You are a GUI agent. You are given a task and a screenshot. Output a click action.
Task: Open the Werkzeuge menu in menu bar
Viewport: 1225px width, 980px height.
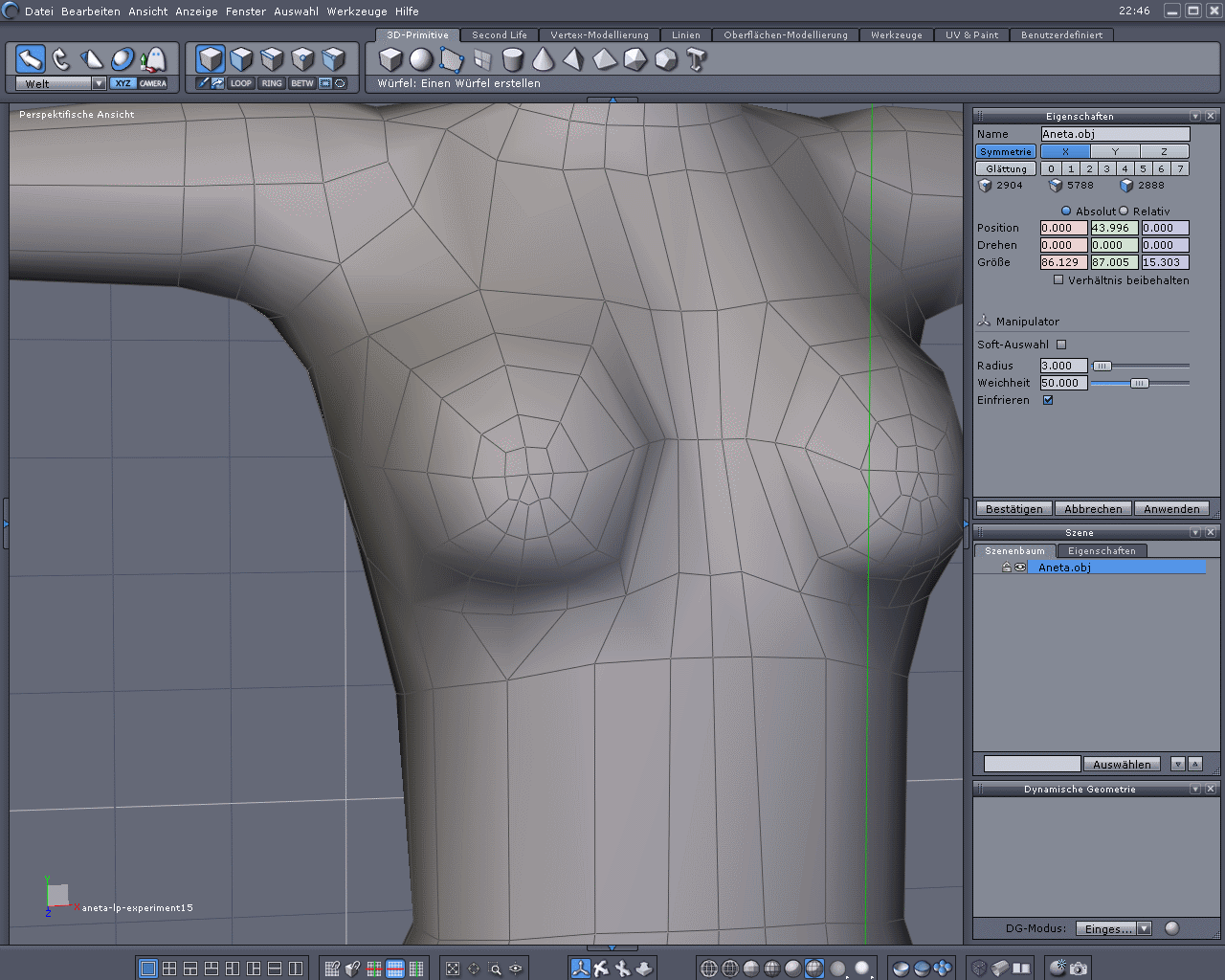pyautogui.click(x=357, y=11)
